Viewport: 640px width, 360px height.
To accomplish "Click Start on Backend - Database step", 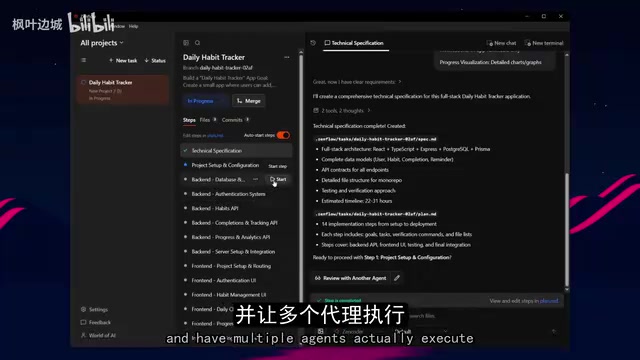I will point(278,179).
